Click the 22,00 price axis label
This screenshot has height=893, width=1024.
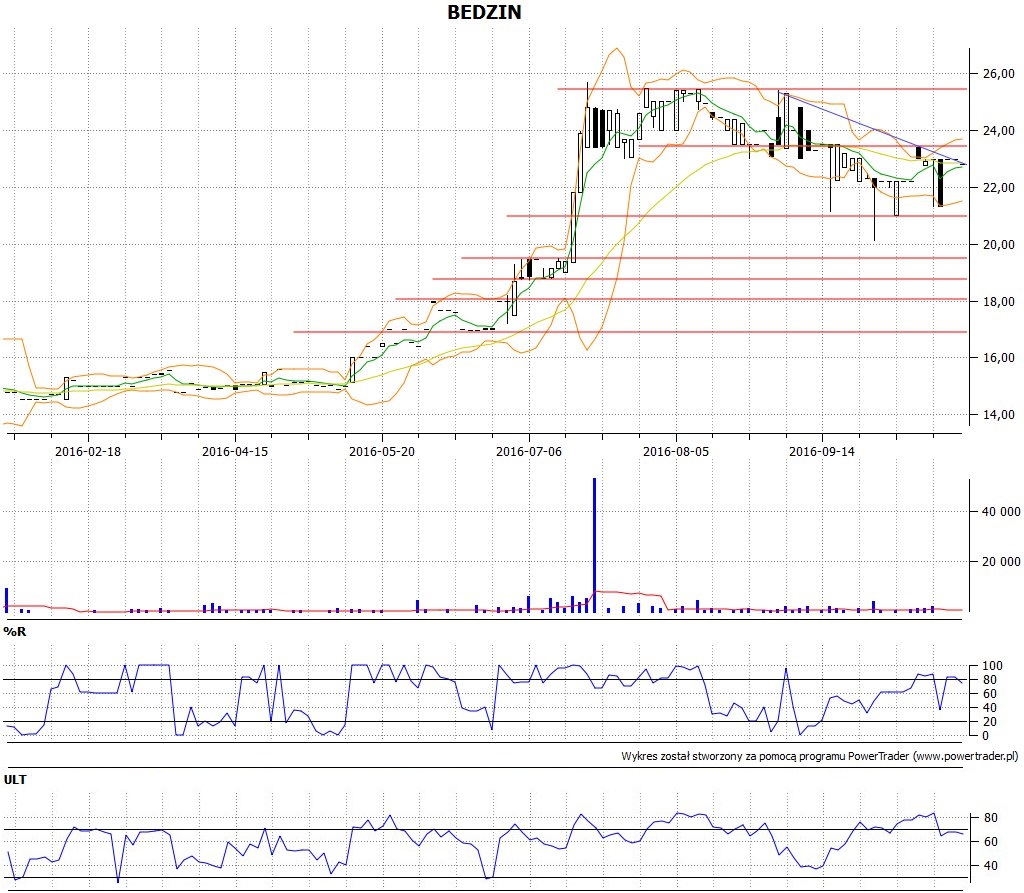point(999,187)
